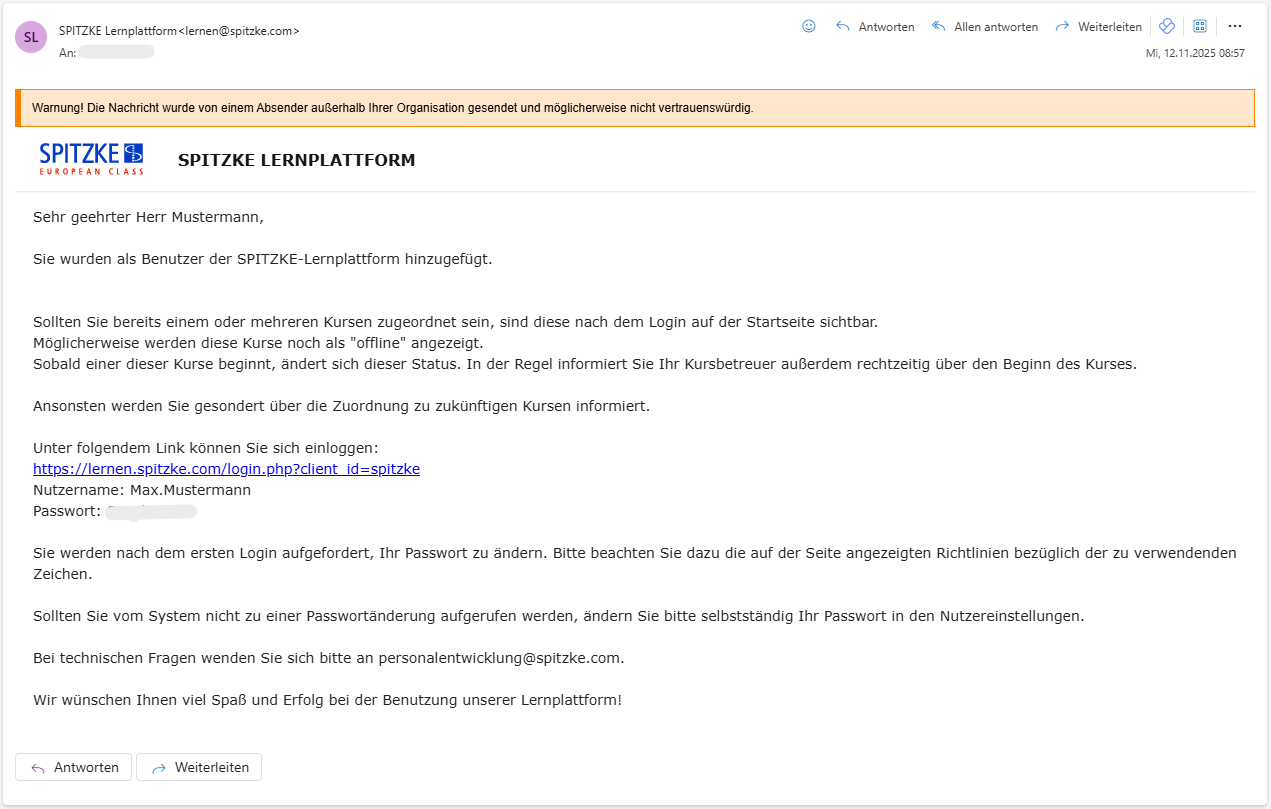Click the SL sender avatar
Image resolution: width=1271 pixels, height=809 pixels.
(31, 37)
